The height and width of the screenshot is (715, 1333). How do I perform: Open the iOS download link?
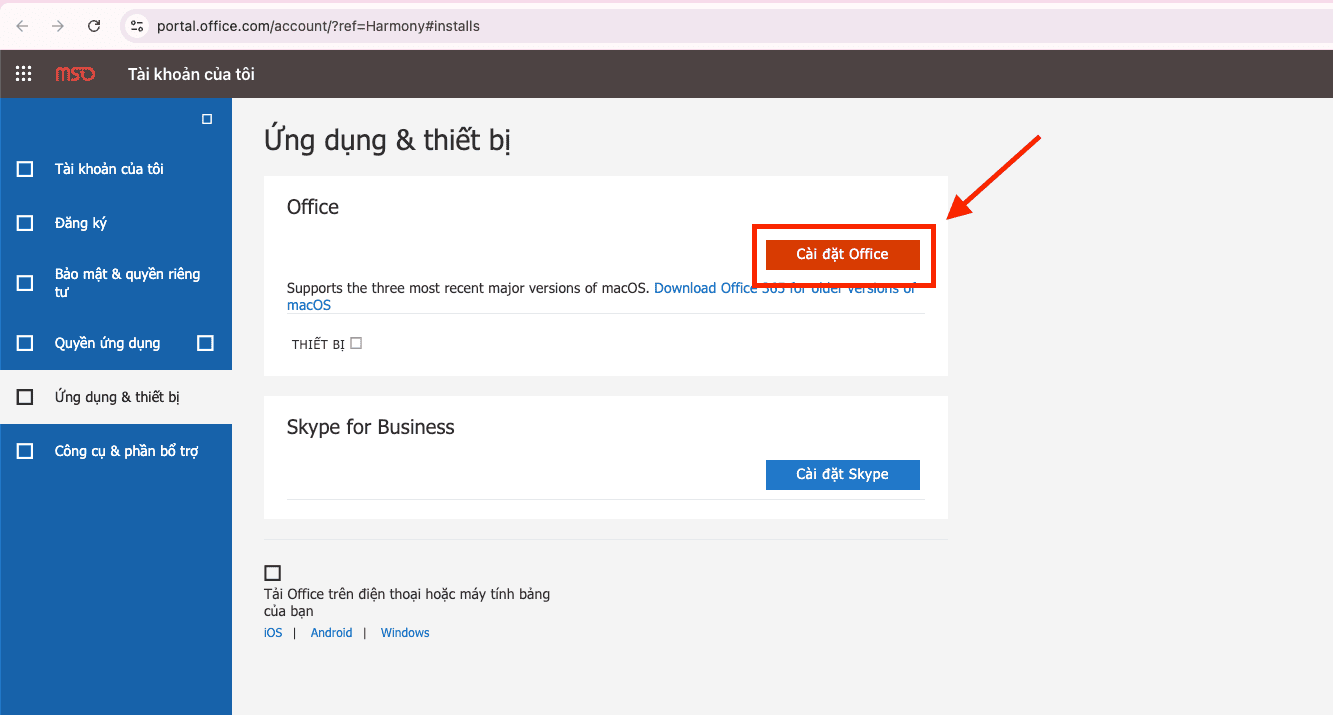(273, 633)
